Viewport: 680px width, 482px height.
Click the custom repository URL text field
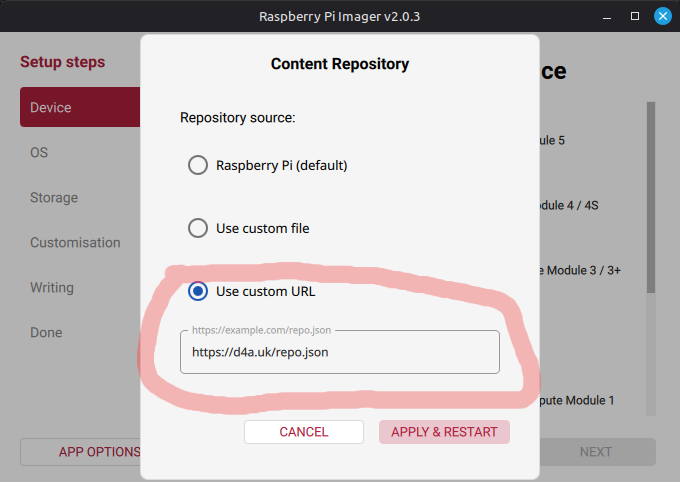(339, 352)
